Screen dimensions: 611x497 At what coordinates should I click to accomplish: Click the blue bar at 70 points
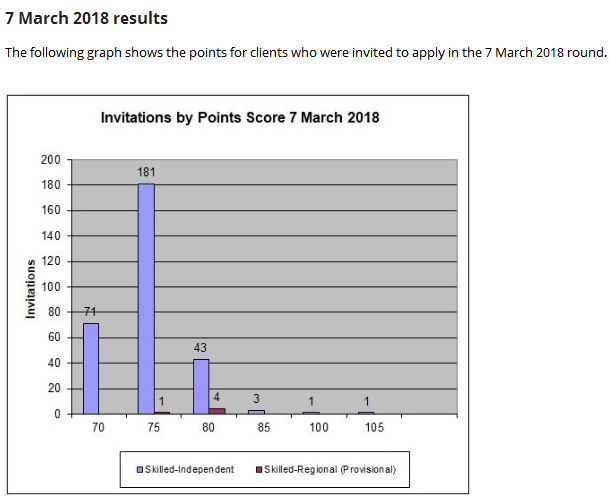coord(91,368)
